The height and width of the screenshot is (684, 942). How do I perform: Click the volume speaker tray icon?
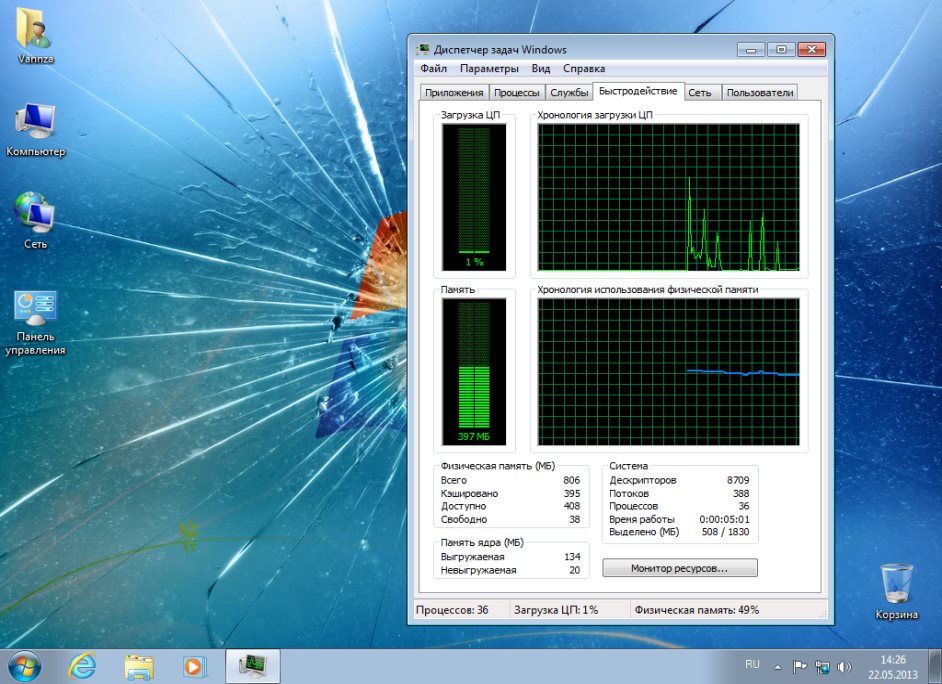point(843,666)
